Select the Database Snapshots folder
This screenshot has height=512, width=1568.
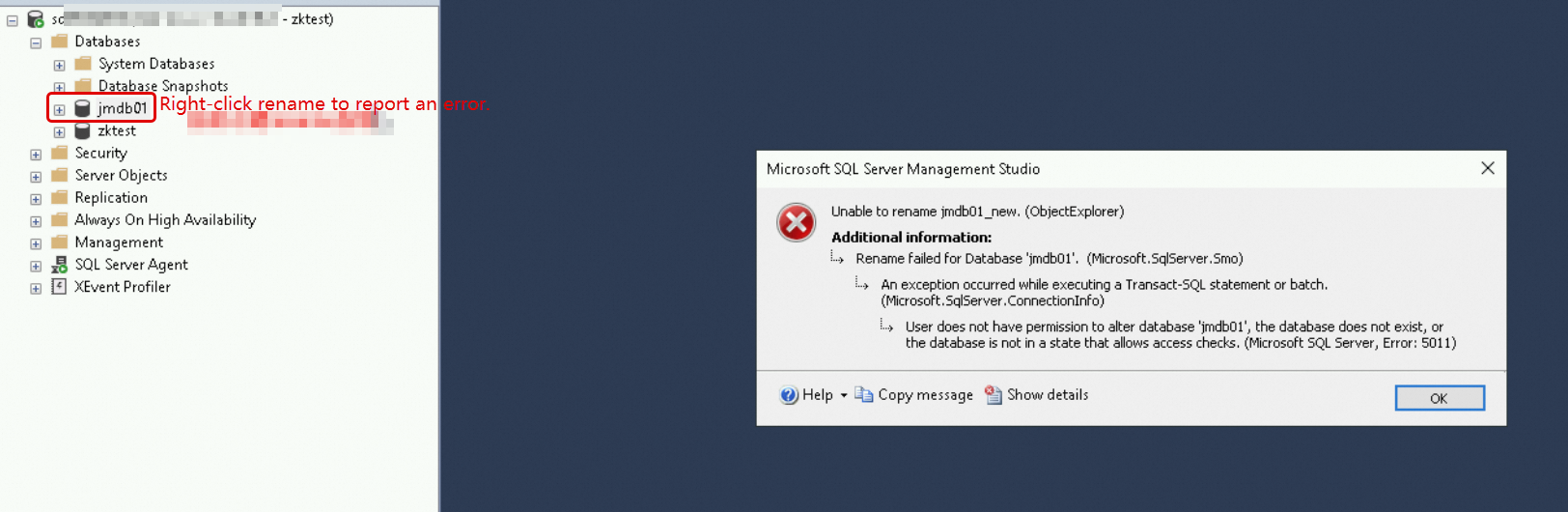162,86
